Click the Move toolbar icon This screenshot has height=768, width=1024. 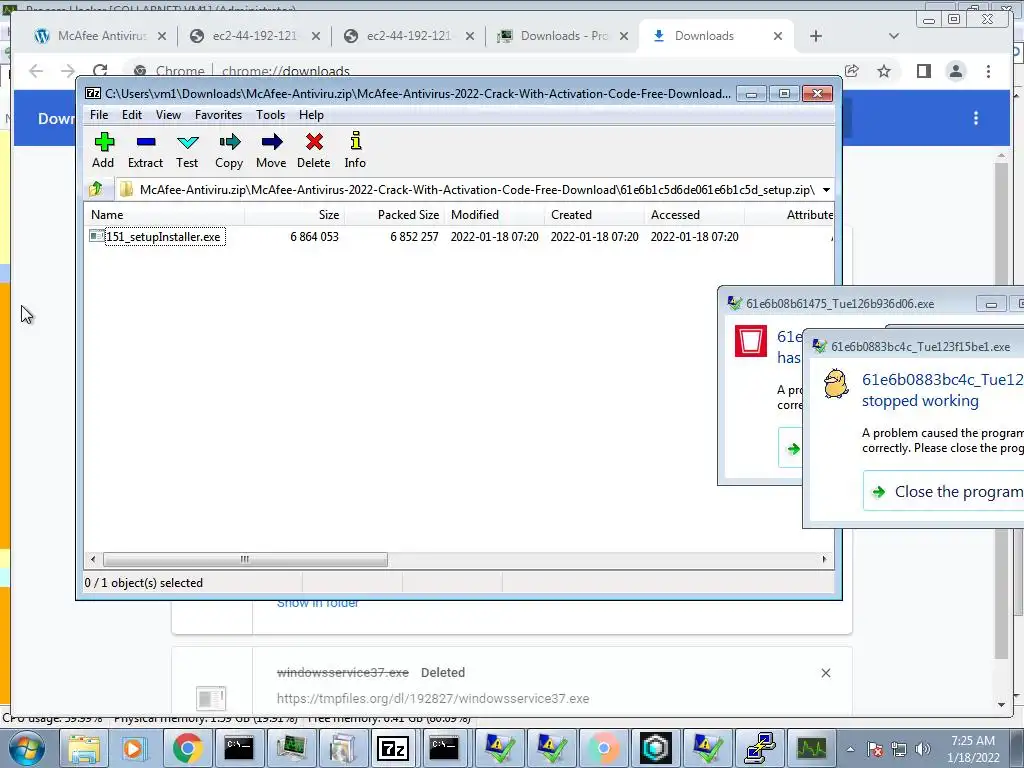tap(271, 150)
